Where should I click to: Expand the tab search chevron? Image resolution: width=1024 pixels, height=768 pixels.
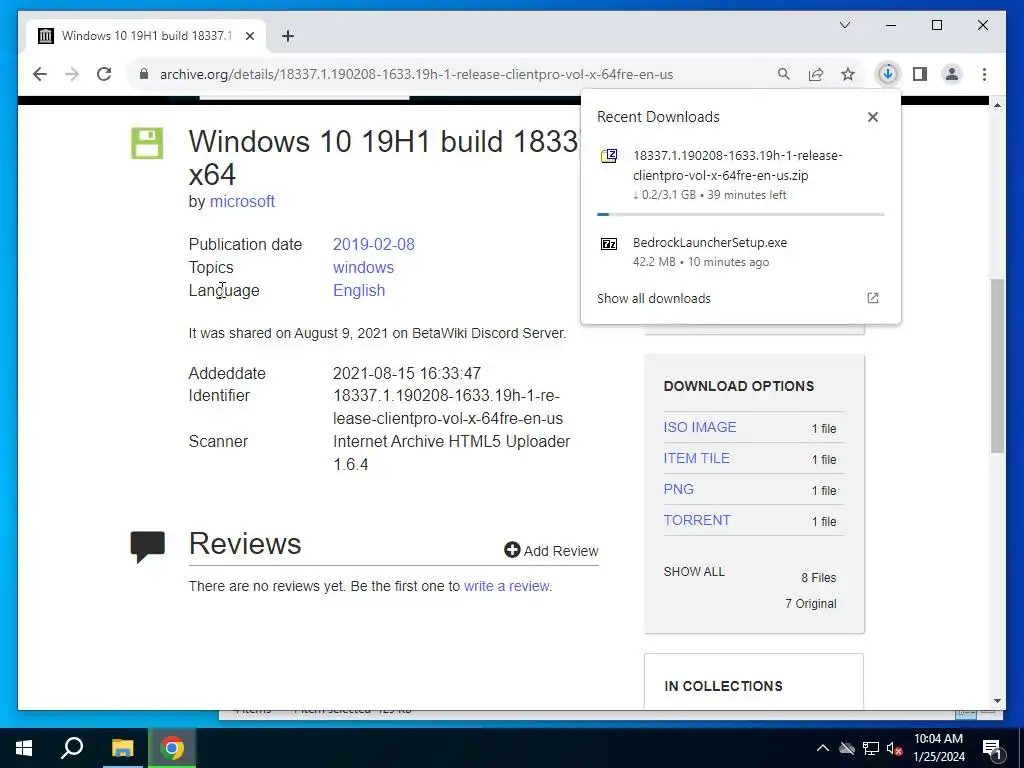(844, 25)
